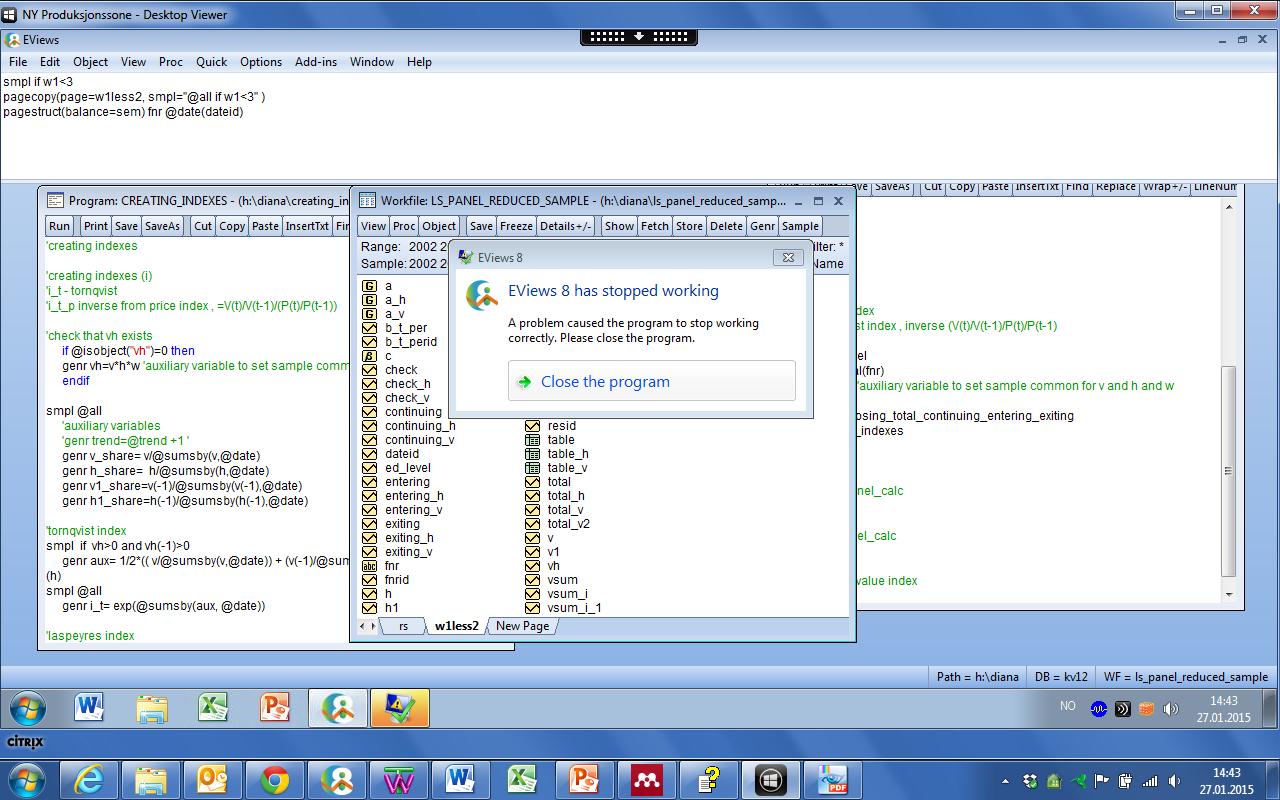Click Fetch in the Workfile toolbar
This screenshot has height=800, width=1280.
[x=655, y=226]
